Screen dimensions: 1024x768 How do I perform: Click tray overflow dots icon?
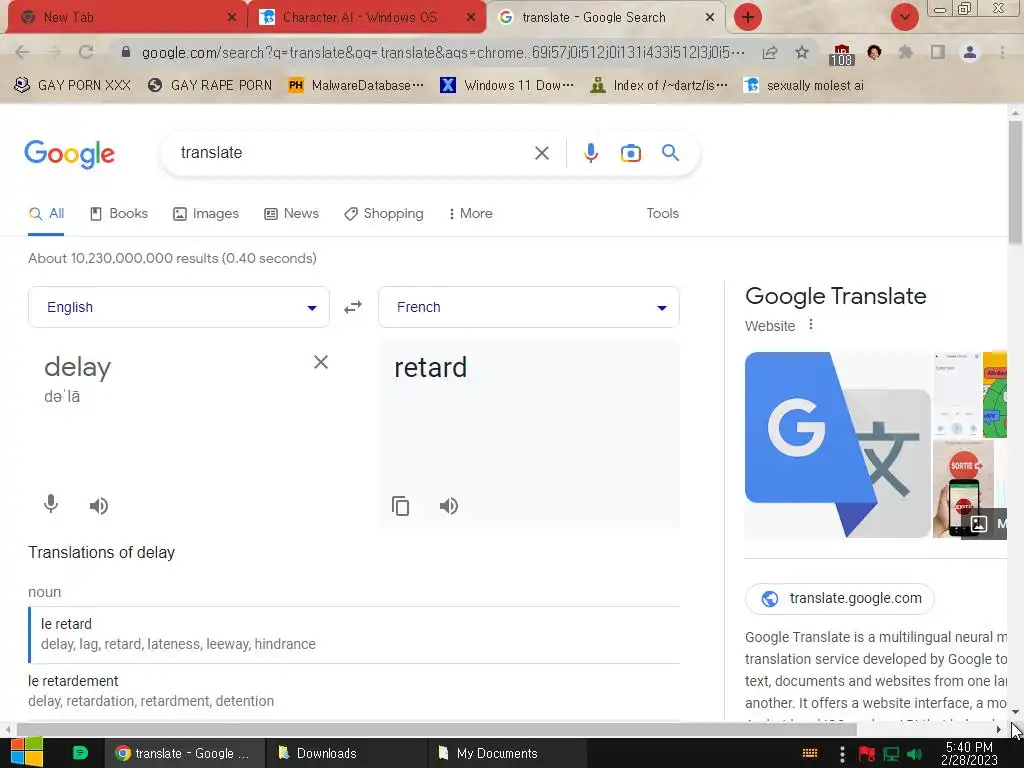click(x=842, y=754)
